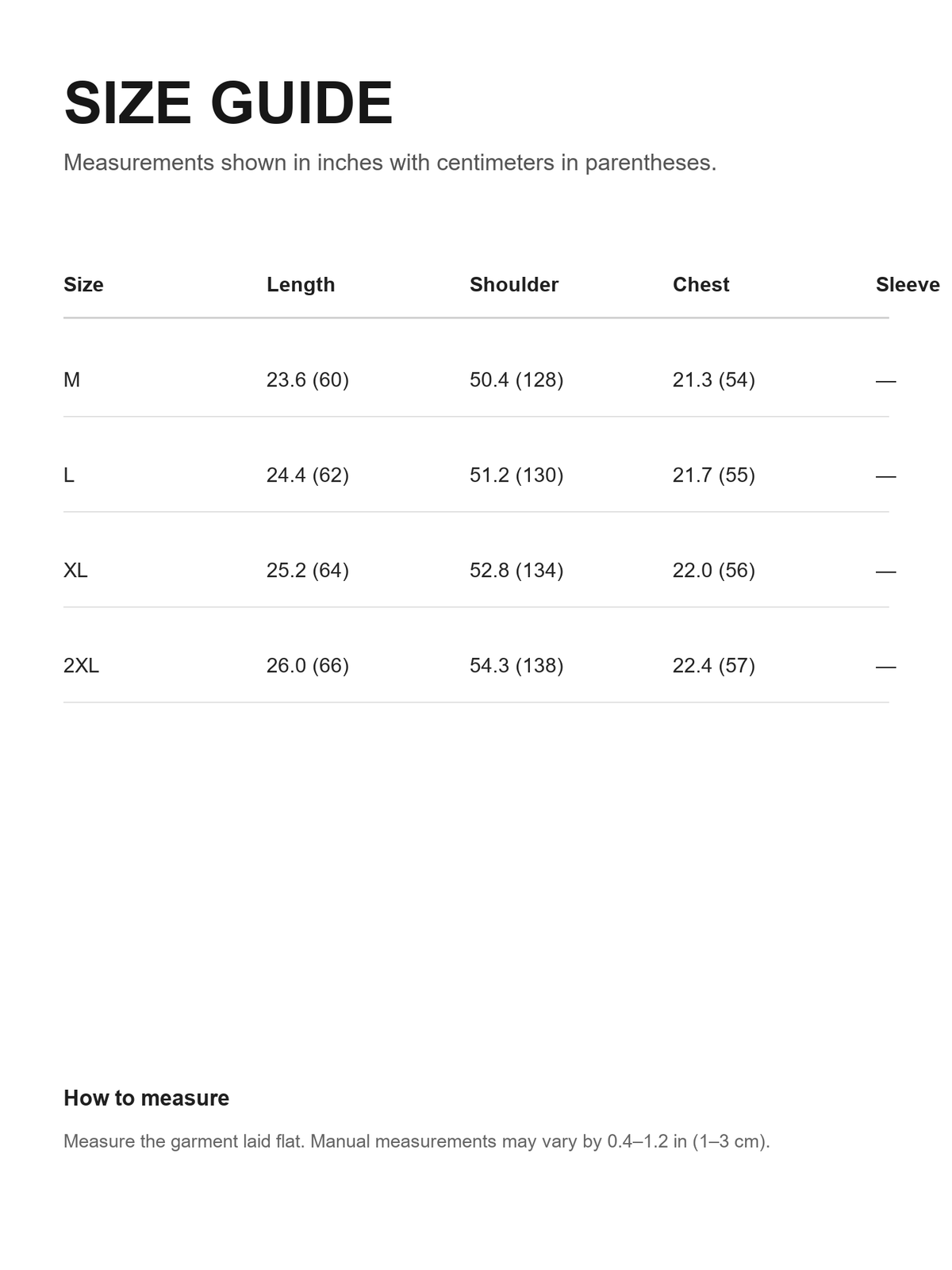Click the 22.0 (56) chest value

(714, 570)
